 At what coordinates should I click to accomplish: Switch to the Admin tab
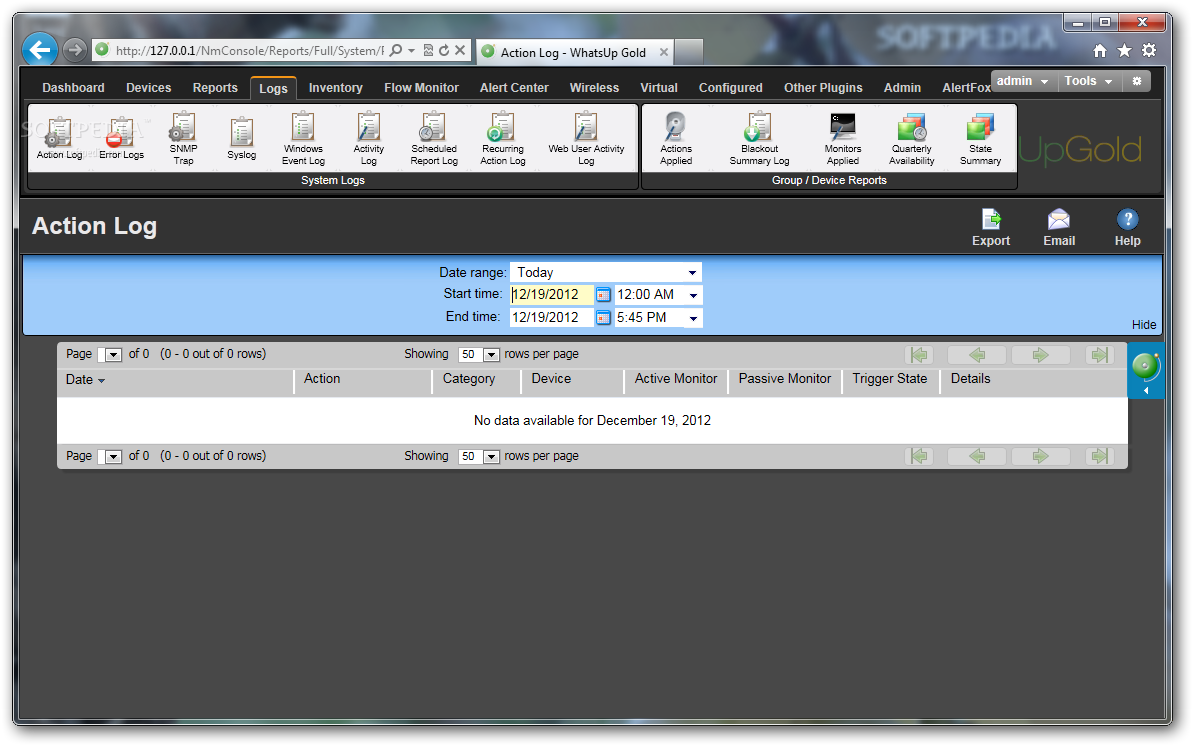tap(902, 88)
